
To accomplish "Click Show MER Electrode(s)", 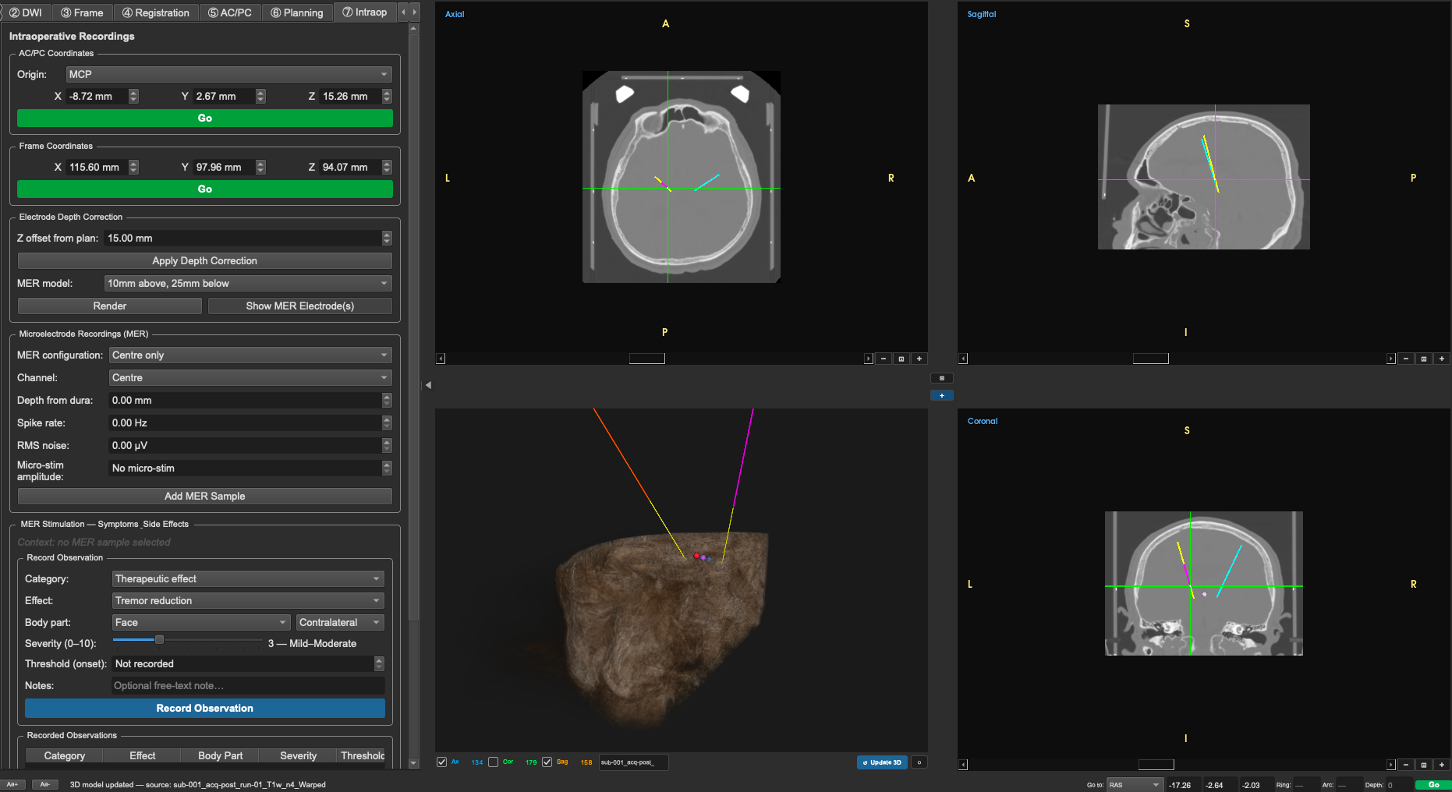I will pyautogui.click(x=300, y=306).
